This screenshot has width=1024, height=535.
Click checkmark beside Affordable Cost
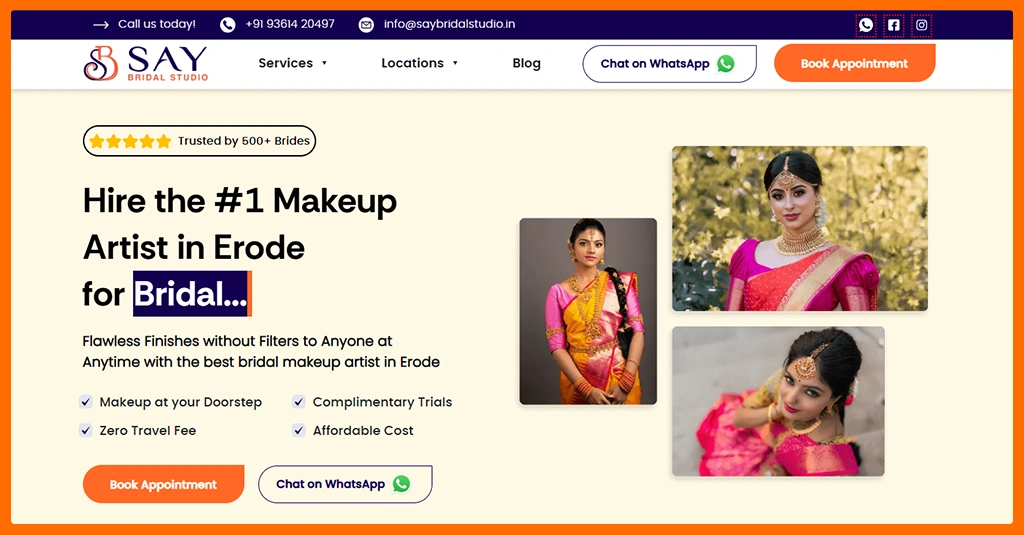pos(298,430)
